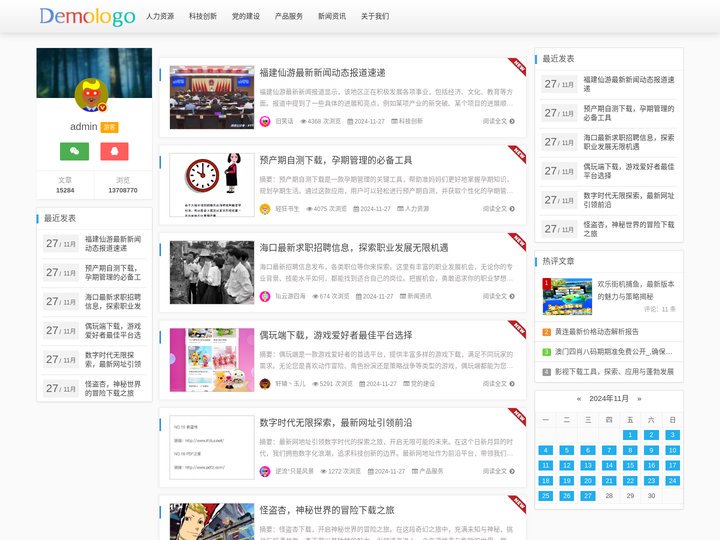Click author avatar on 预产期自测 article
The width and height of the screenshot is (720, 540).
pos(265,209)
